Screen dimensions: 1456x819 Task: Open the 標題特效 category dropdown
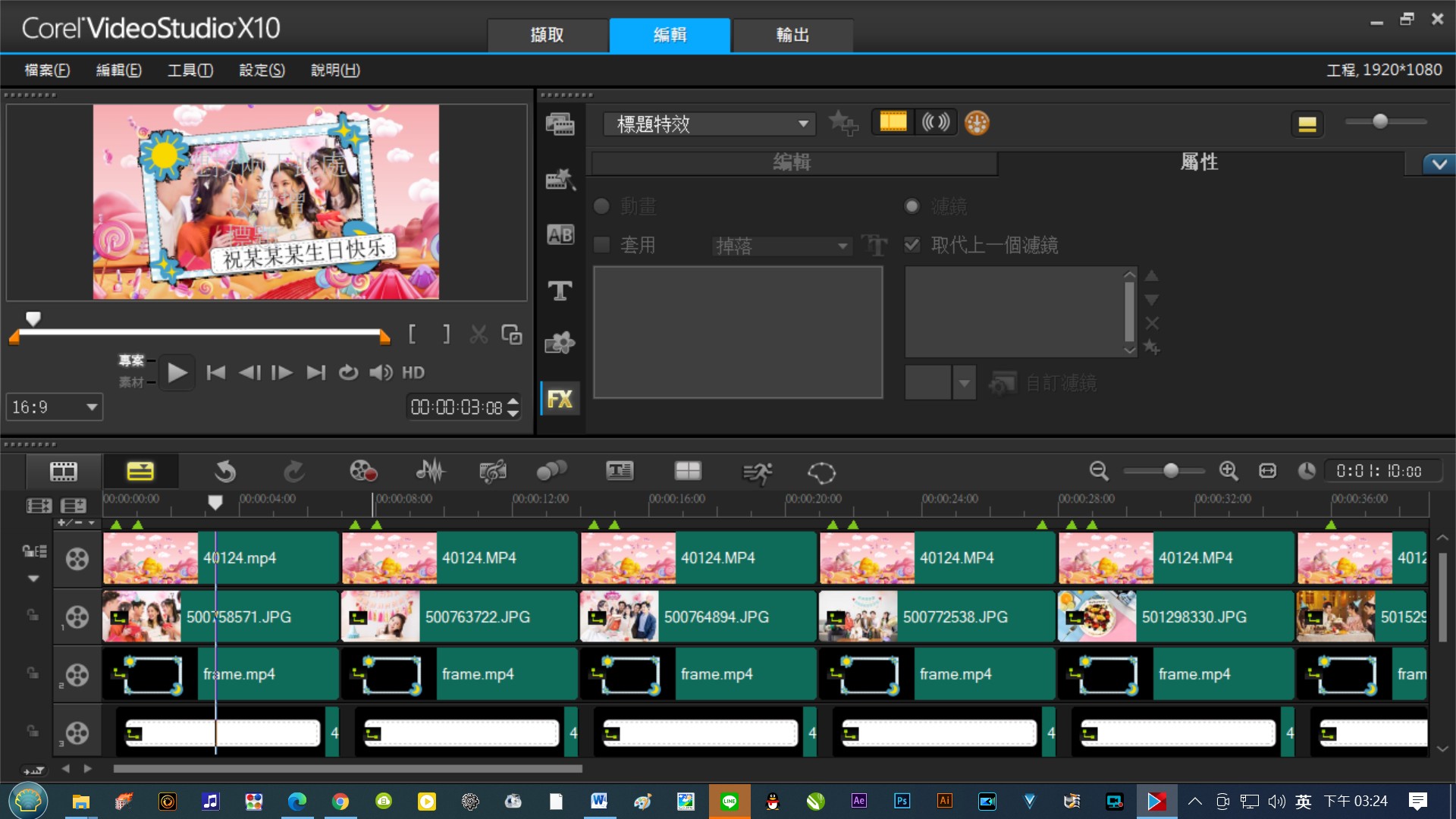tap(710, 124)
